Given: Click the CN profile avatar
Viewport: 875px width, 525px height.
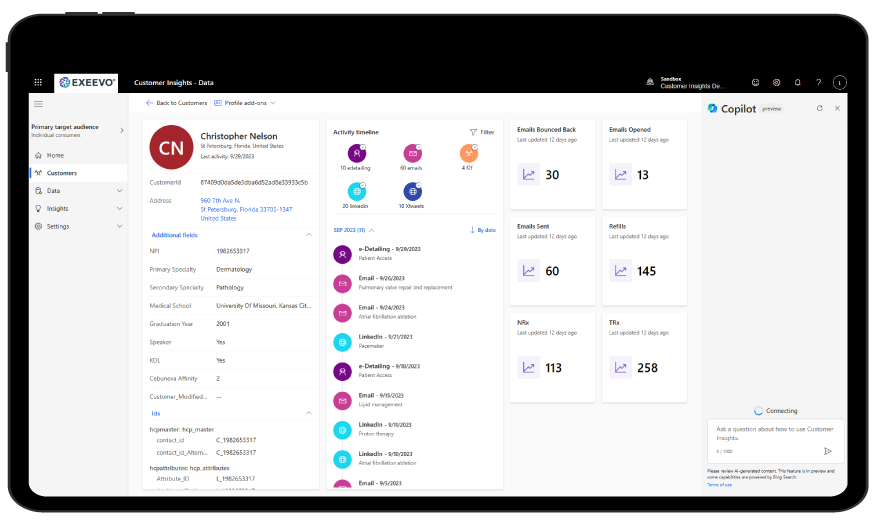Looking at the screenshot, I should pos(171,147).
